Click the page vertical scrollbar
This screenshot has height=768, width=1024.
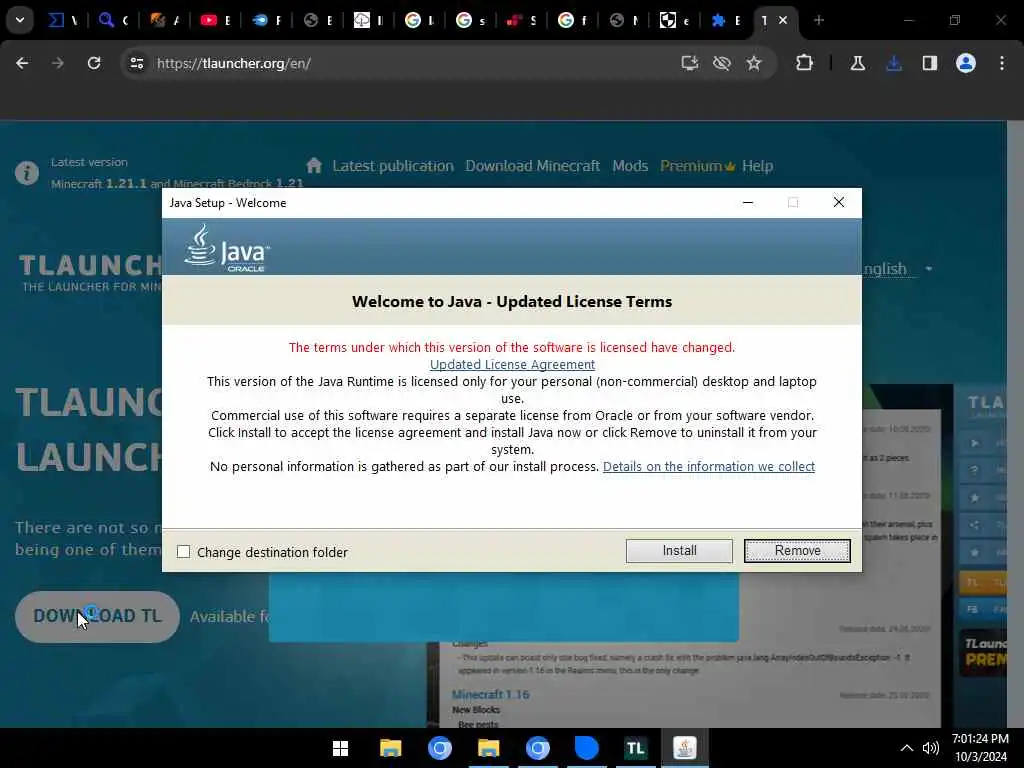[1015, 424]
